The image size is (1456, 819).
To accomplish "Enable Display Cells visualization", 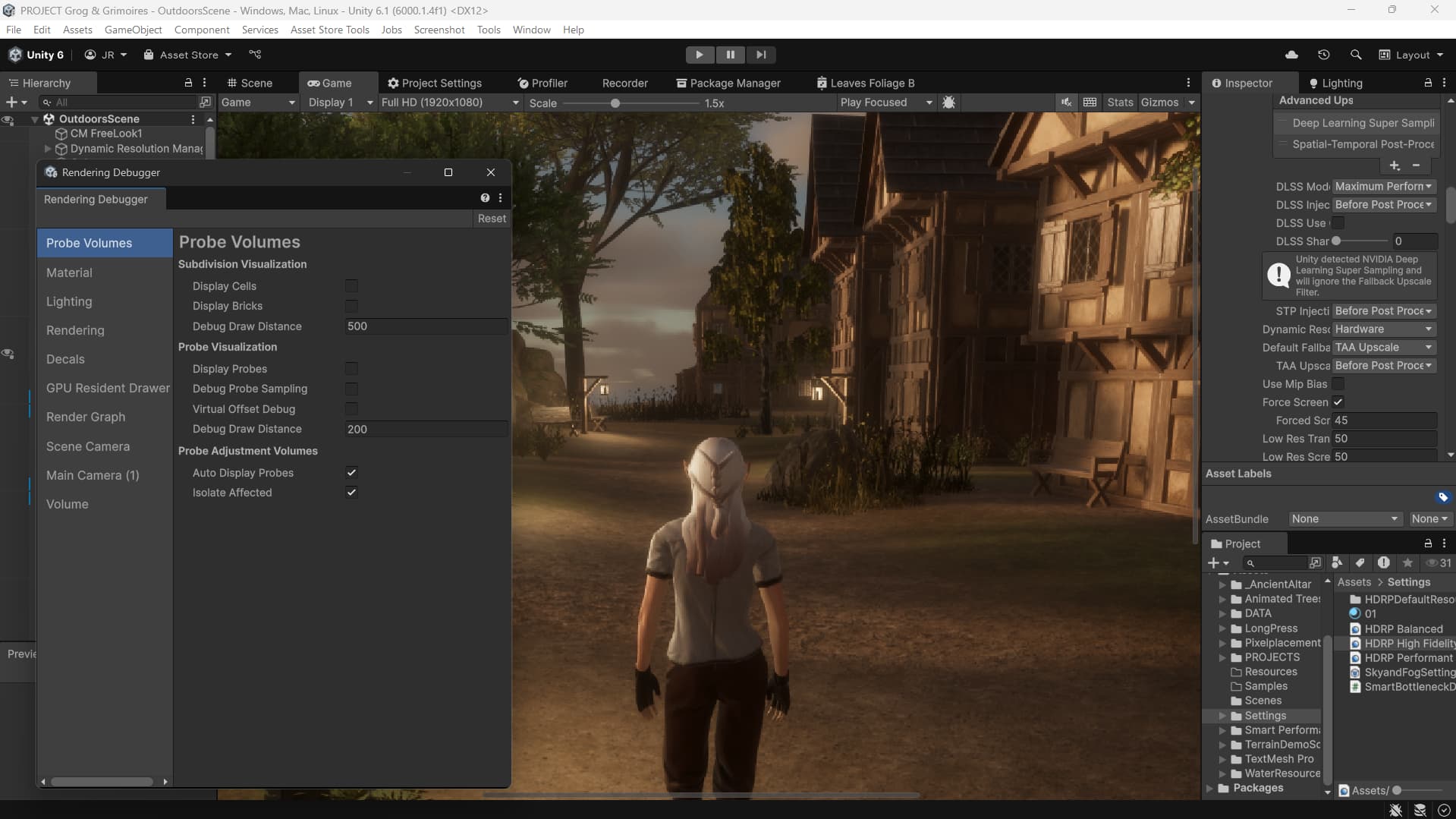I will click(351, 286).
